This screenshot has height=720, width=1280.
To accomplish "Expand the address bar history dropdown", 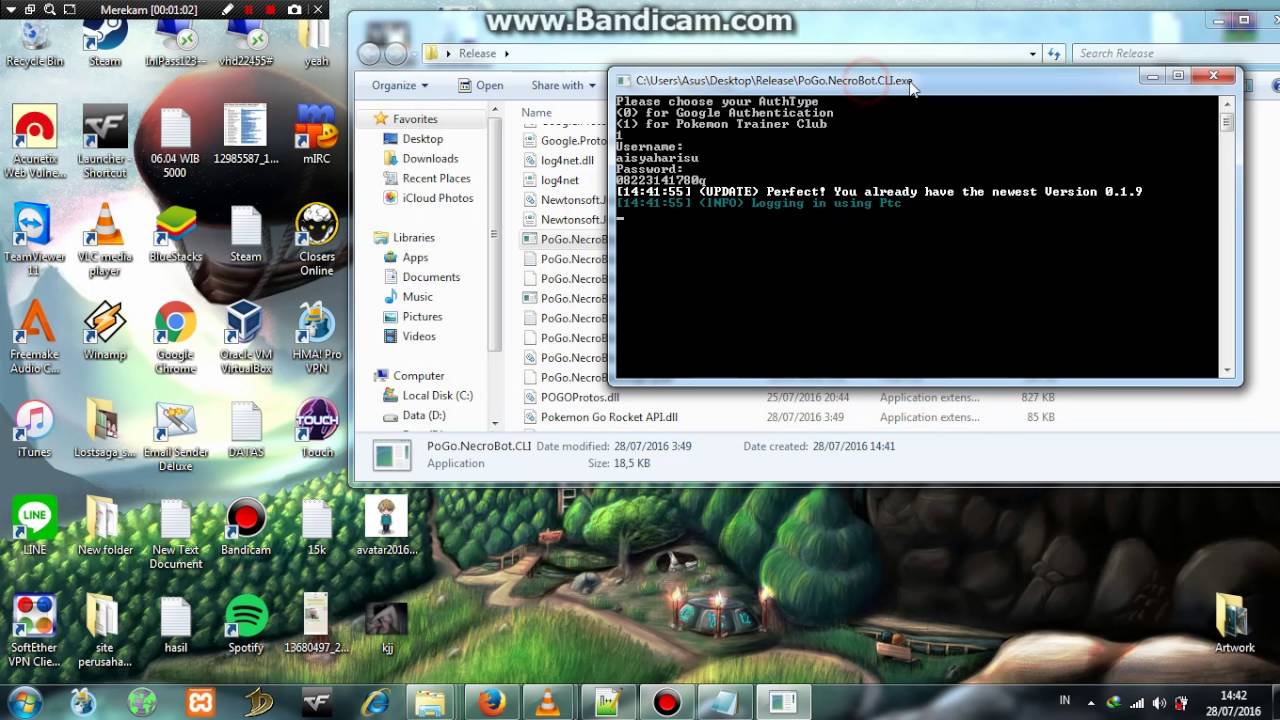I will 1033,53.
